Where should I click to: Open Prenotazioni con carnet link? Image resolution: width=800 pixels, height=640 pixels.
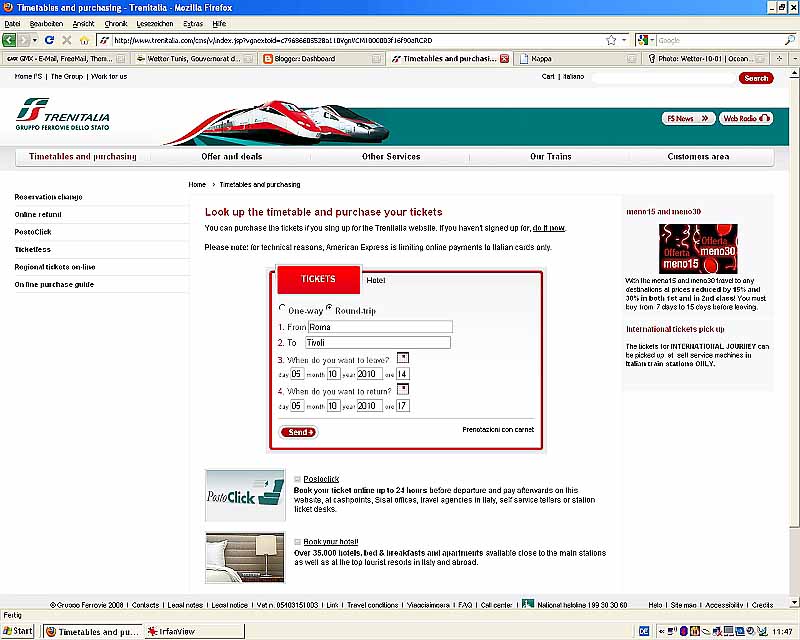pyautogui.click(x=498, y=430)
